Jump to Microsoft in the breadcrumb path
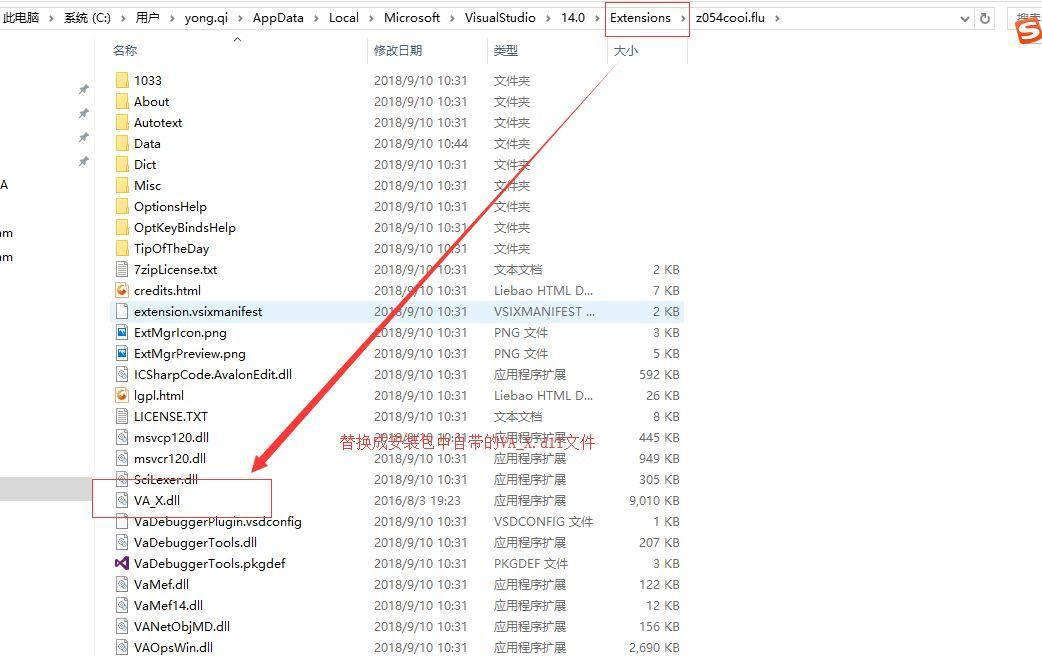Viewport: 1042px width, 663px height. click(x=412, y=18)
